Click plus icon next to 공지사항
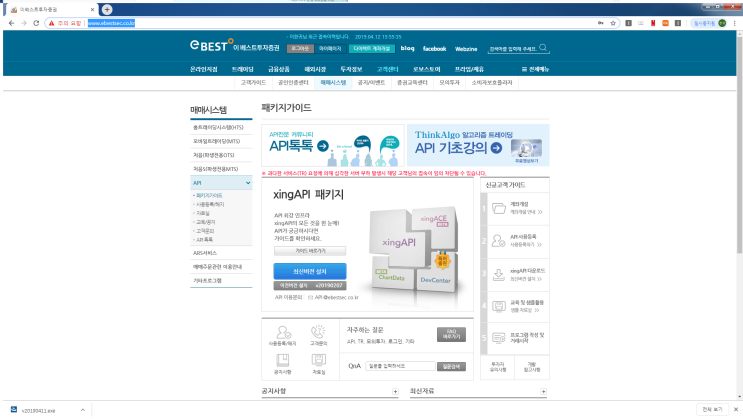 [395, 392]
